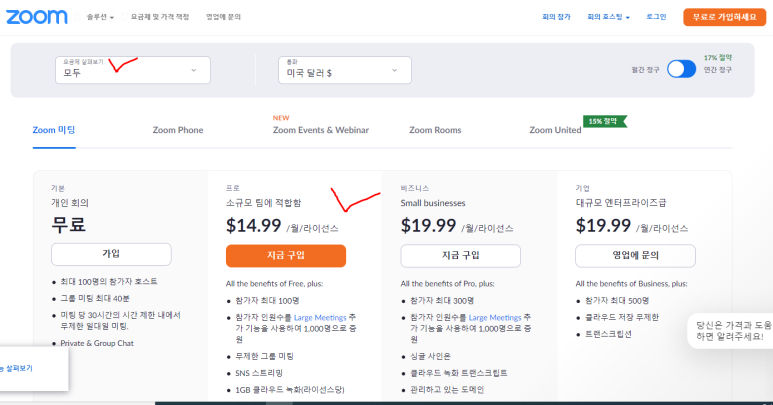Open 영업에 문의 in top navigation
The height and width of the screenshot is (405, 773).
click(x=223, y=17)
